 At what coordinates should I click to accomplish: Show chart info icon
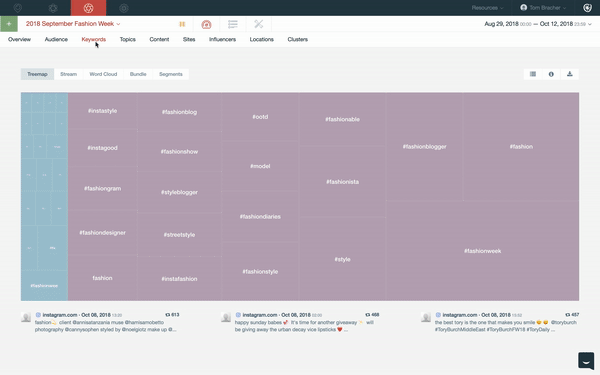[551, 74]
